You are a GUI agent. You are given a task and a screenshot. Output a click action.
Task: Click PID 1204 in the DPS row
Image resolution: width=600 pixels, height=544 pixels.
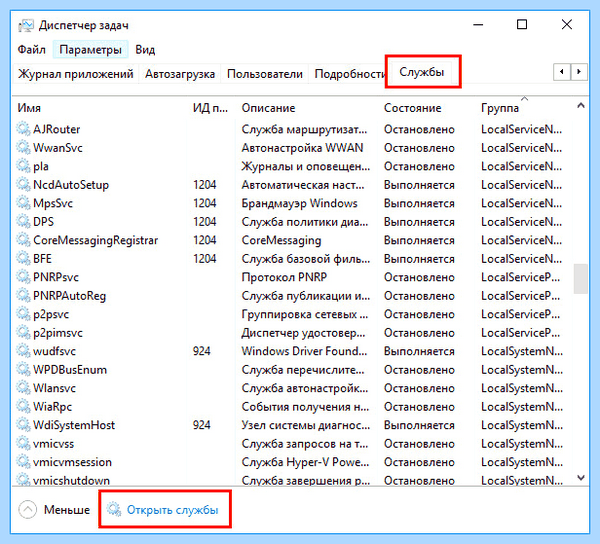tap(204, 222)
